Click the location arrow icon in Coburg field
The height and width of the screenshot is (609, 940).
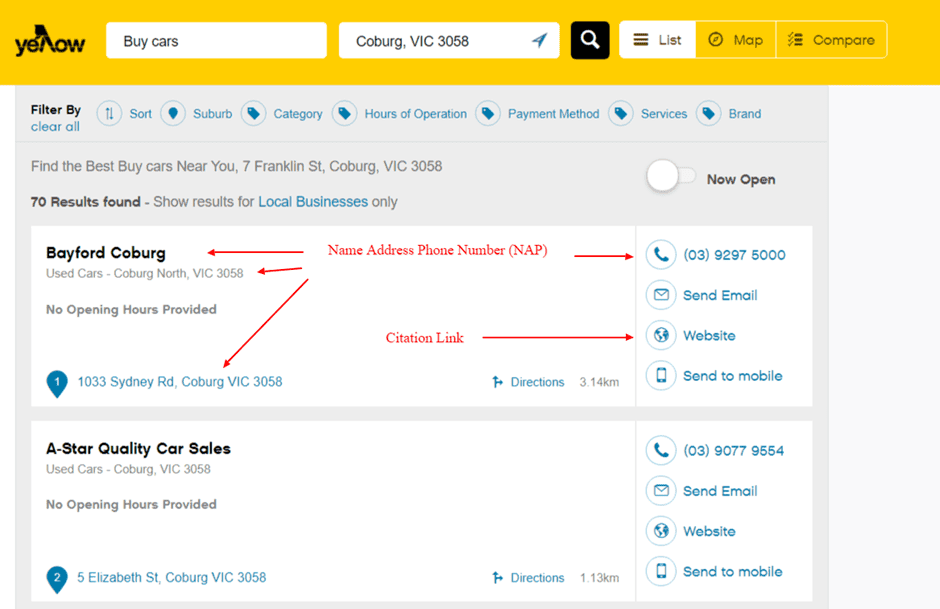click(539, 41)
